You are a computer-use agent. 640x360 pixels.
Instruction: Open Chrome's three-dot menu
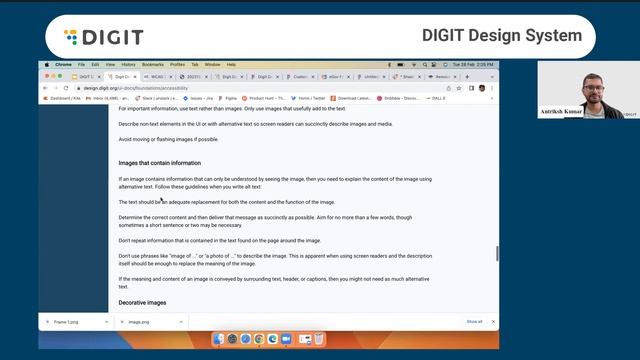492,88
